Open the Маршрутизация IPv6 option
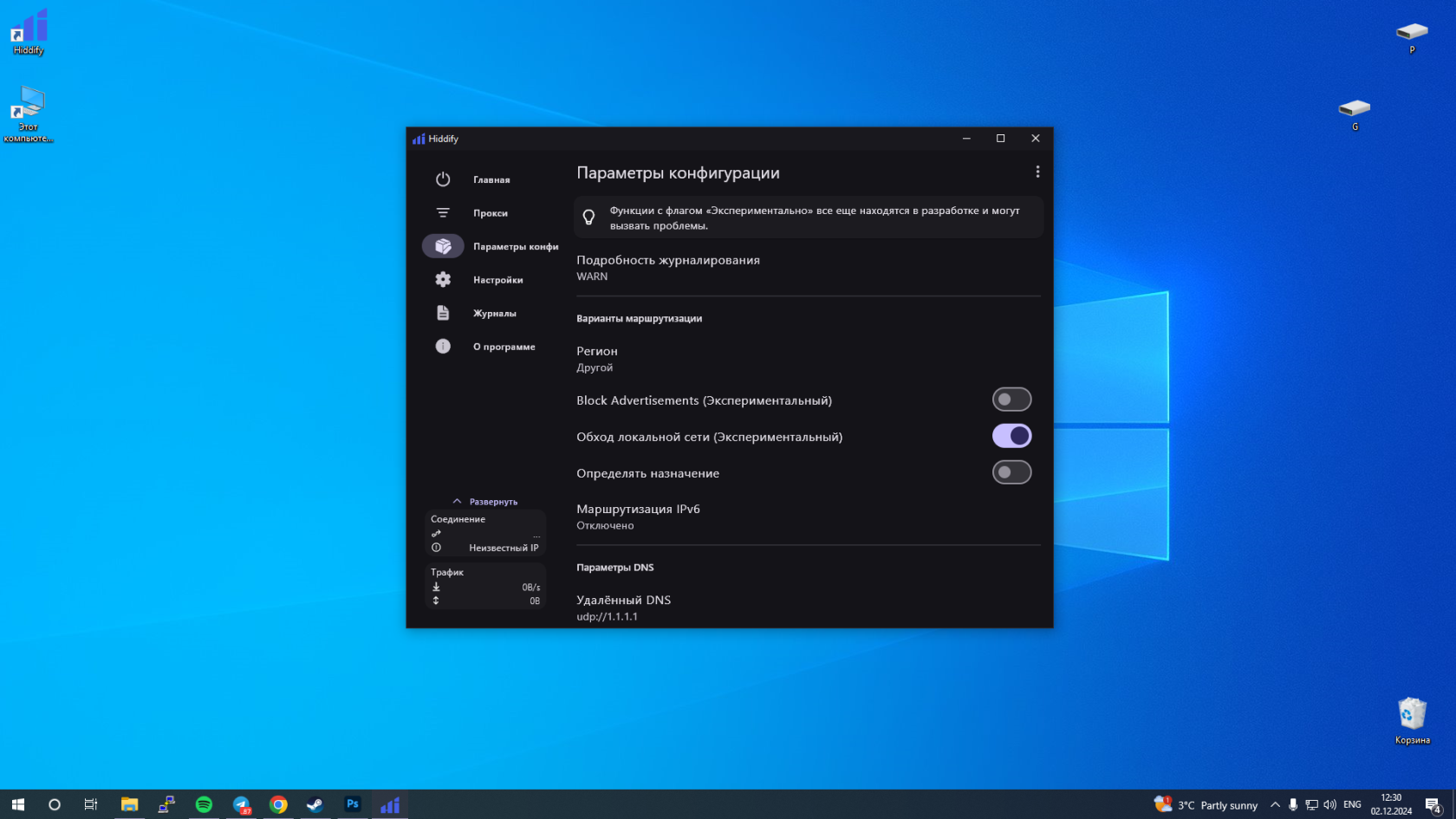 tap(809, 517)
